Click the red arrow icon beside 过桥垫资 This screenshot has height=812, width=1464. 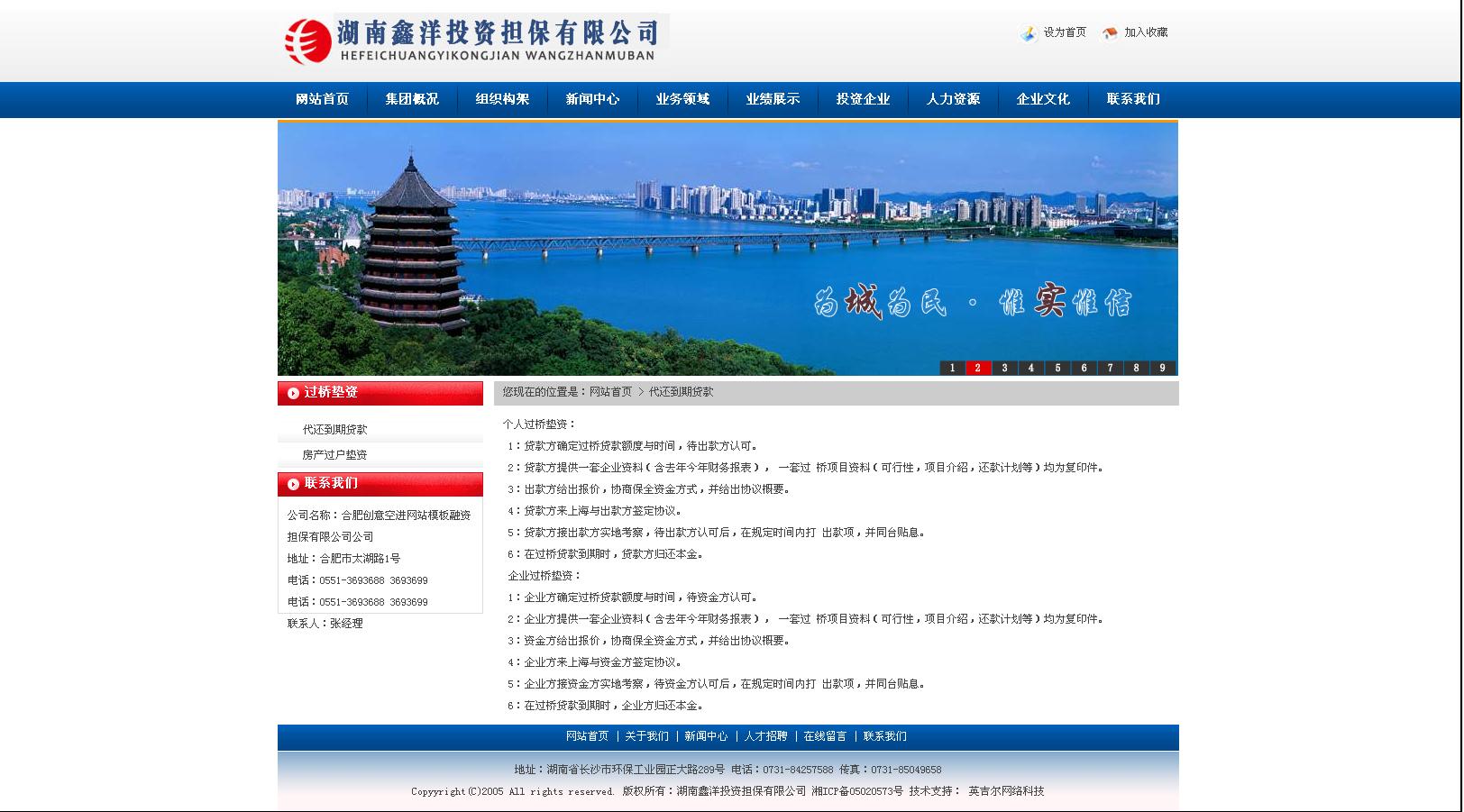(293, 393)
